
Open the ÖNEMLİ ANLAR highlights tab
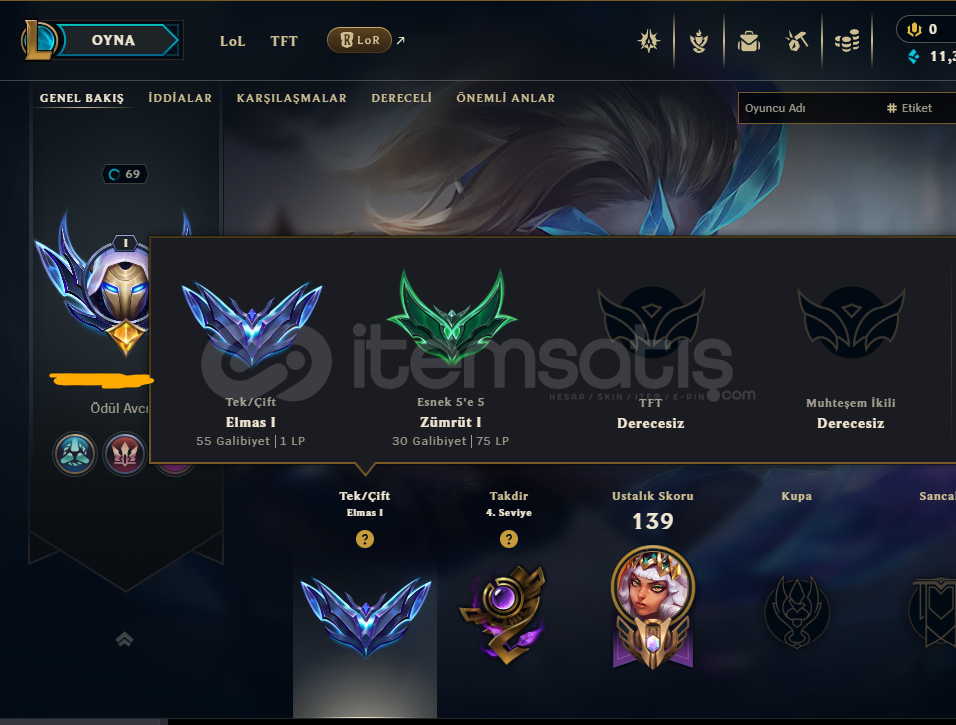[505, 98]
